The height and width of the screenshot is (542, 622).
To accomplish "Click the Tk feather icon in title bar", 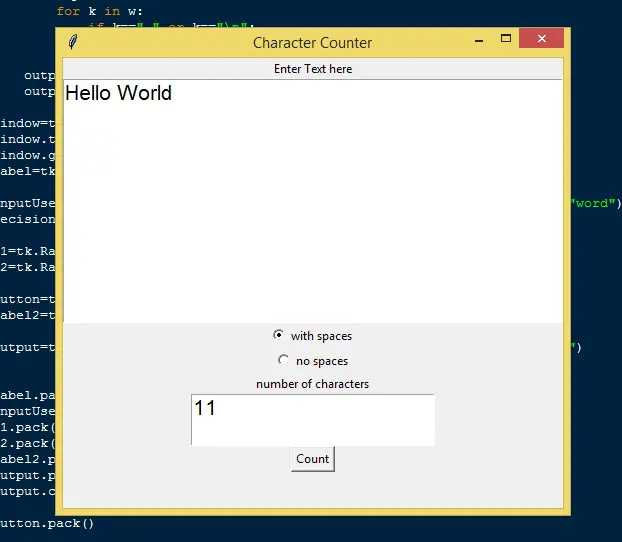I will [72, 42].
